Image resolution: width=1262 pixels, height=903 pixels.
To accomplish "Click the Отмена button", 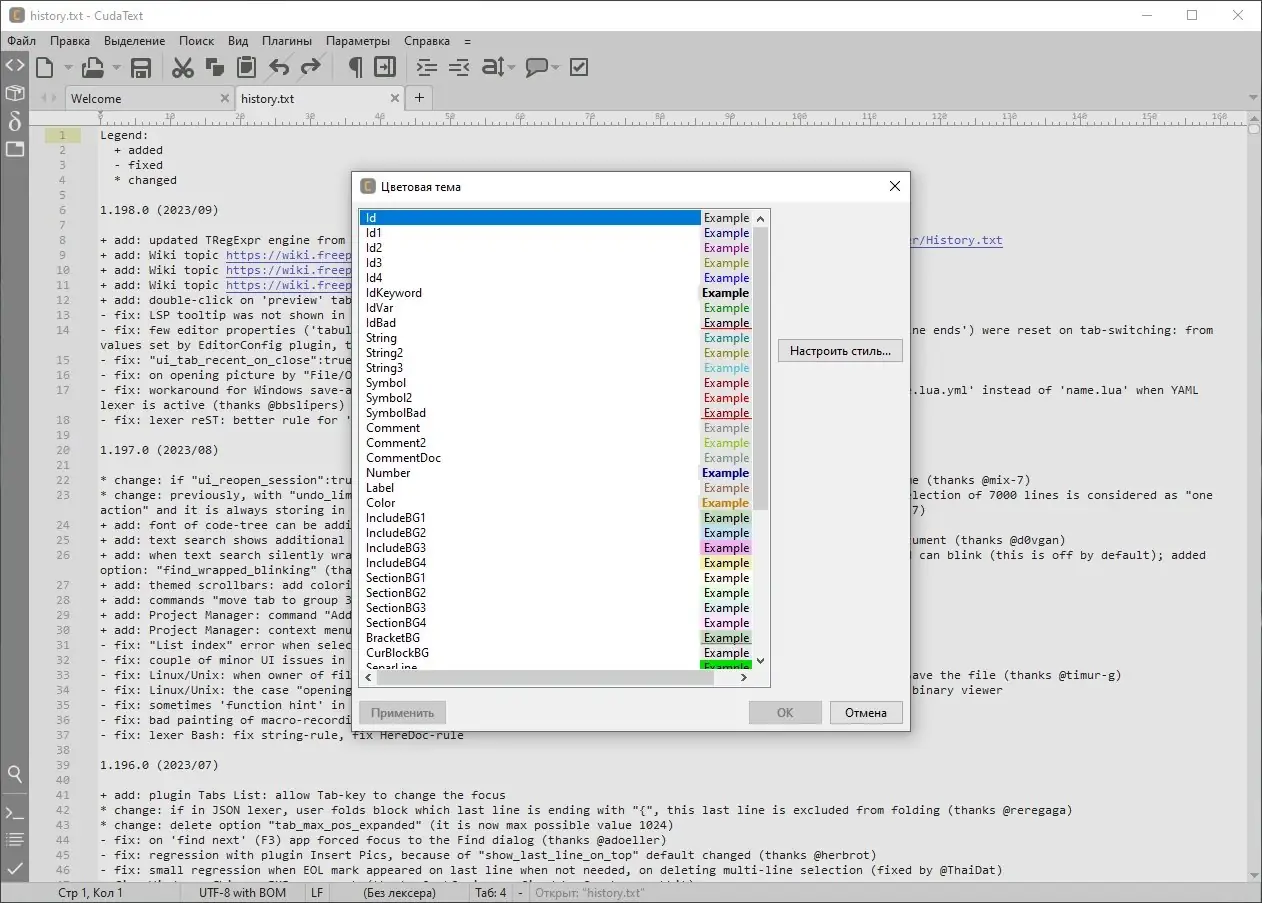I will pyautogui.click(x=865, y=713).
